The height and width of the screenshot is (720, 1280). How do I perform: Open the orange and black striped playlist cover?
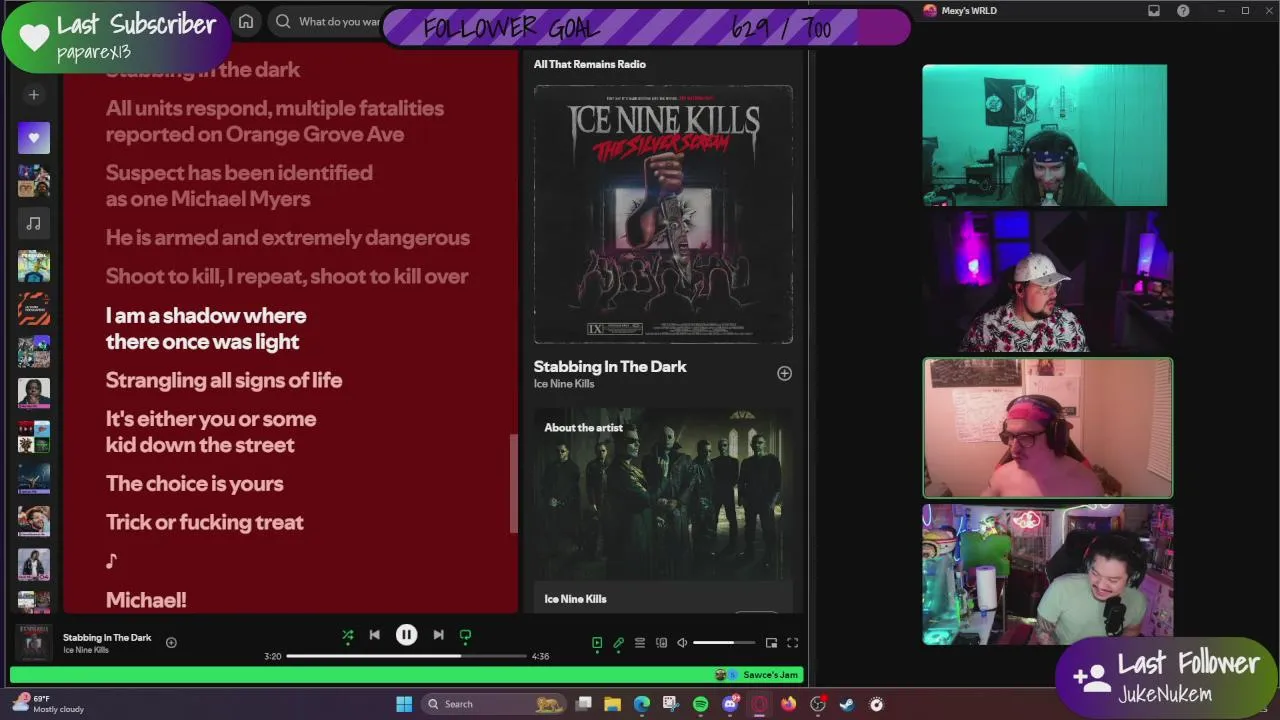[34, 309]
